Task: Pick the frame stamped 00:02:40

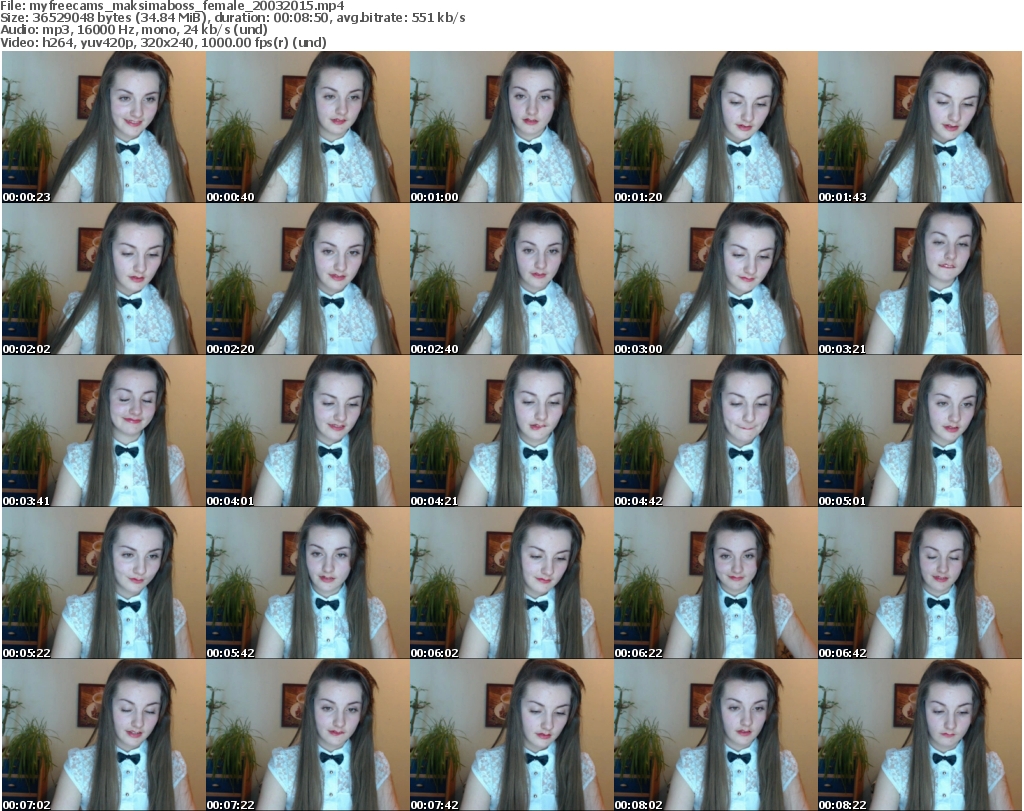Action: 511,279
